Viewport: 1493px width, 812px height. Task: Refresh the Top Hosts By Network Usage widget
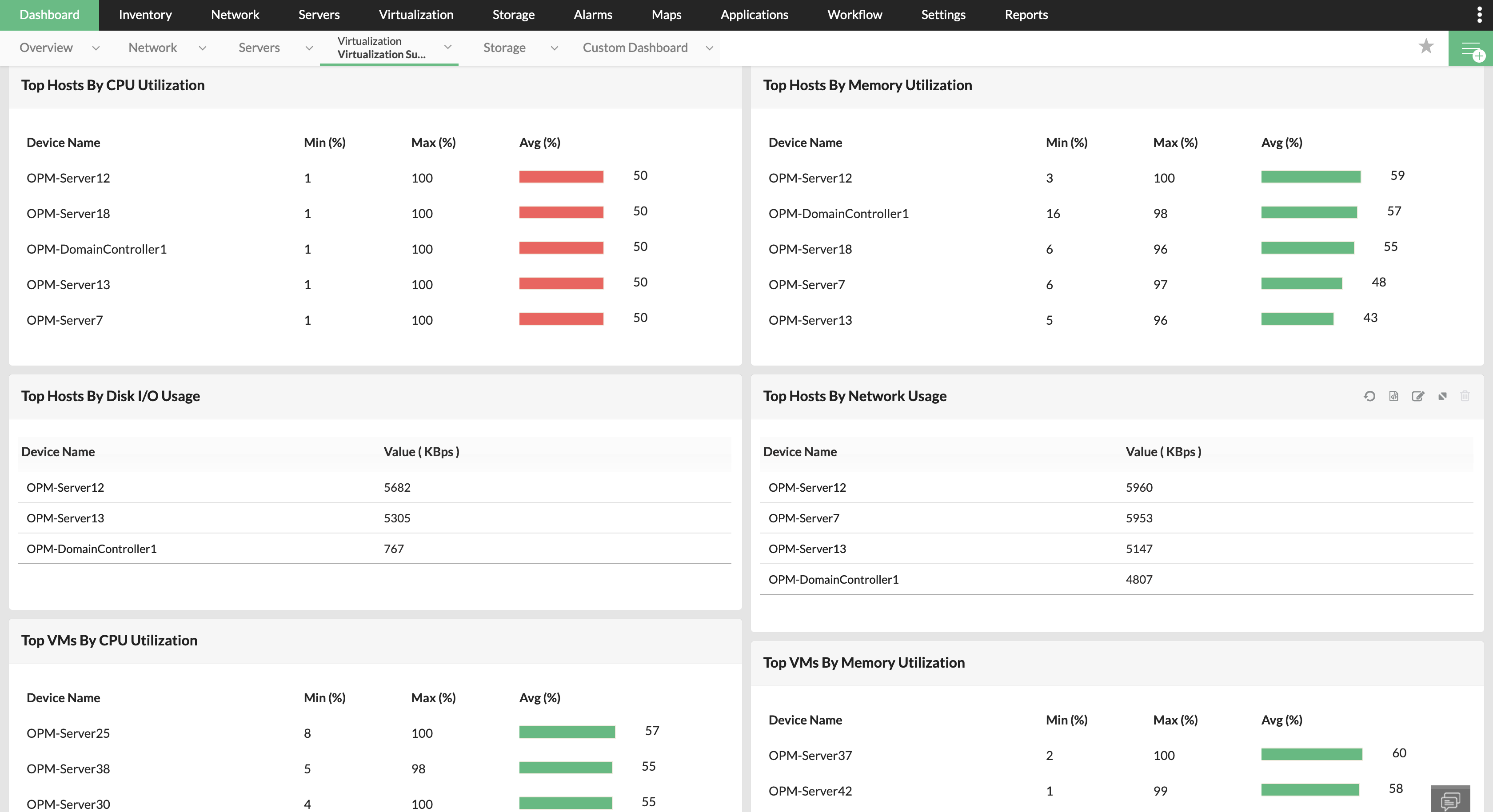coord(1369,396)
